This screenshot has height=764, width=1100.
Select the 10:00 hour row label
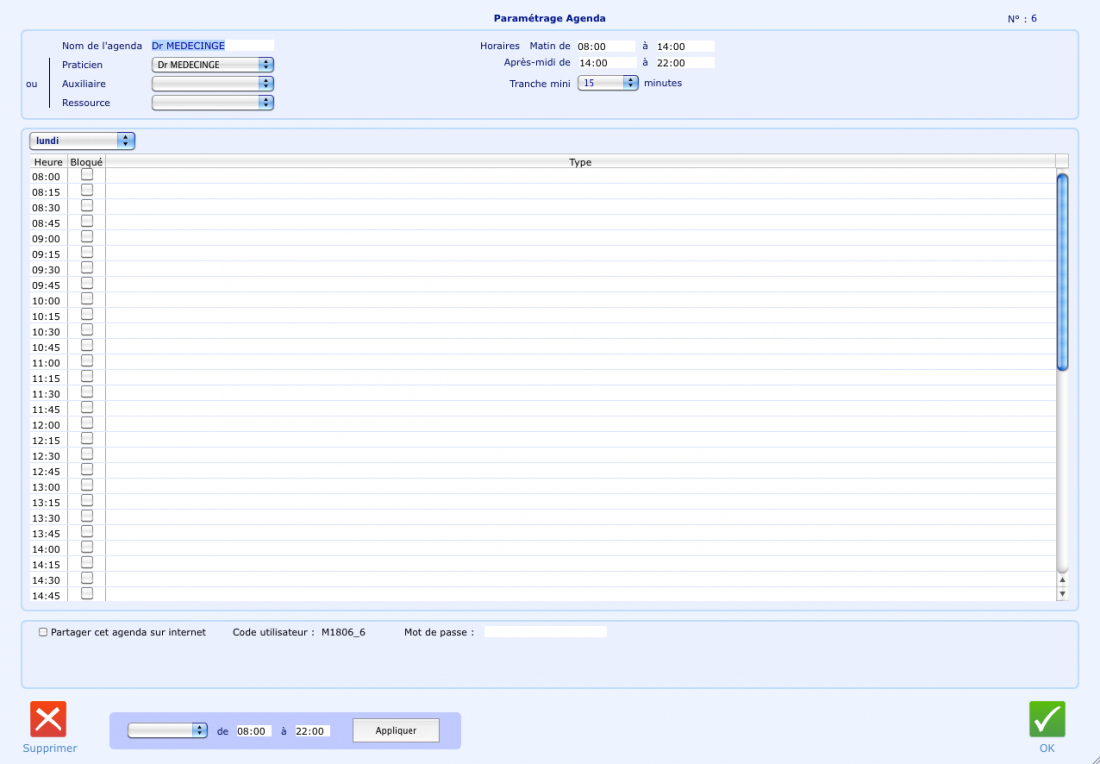(x=46, y=301)
